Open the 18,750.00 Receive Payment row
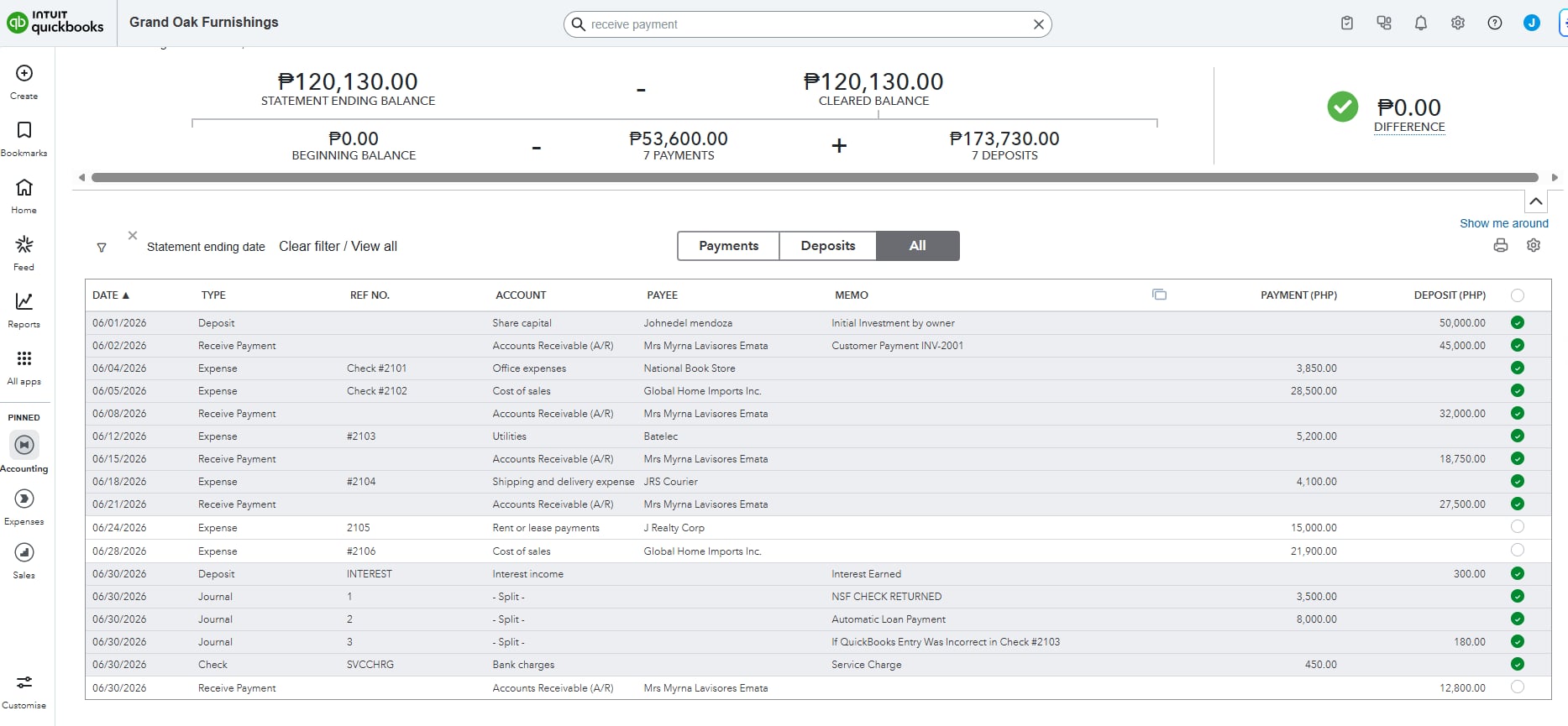 [817, 459]
